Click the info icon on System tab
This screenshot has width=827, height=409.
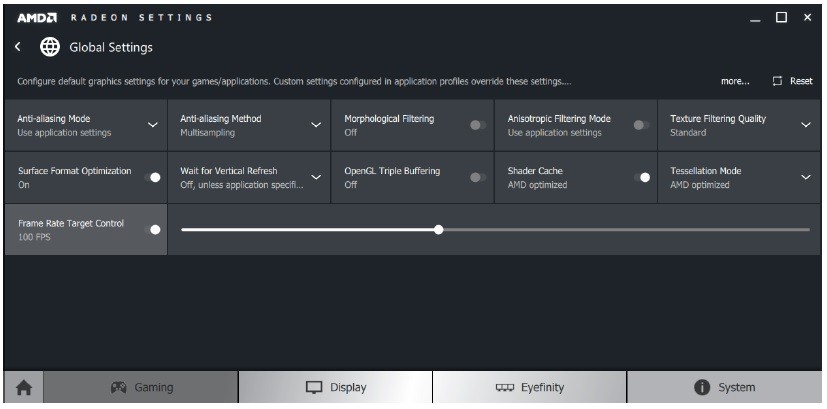click(702, 387)
